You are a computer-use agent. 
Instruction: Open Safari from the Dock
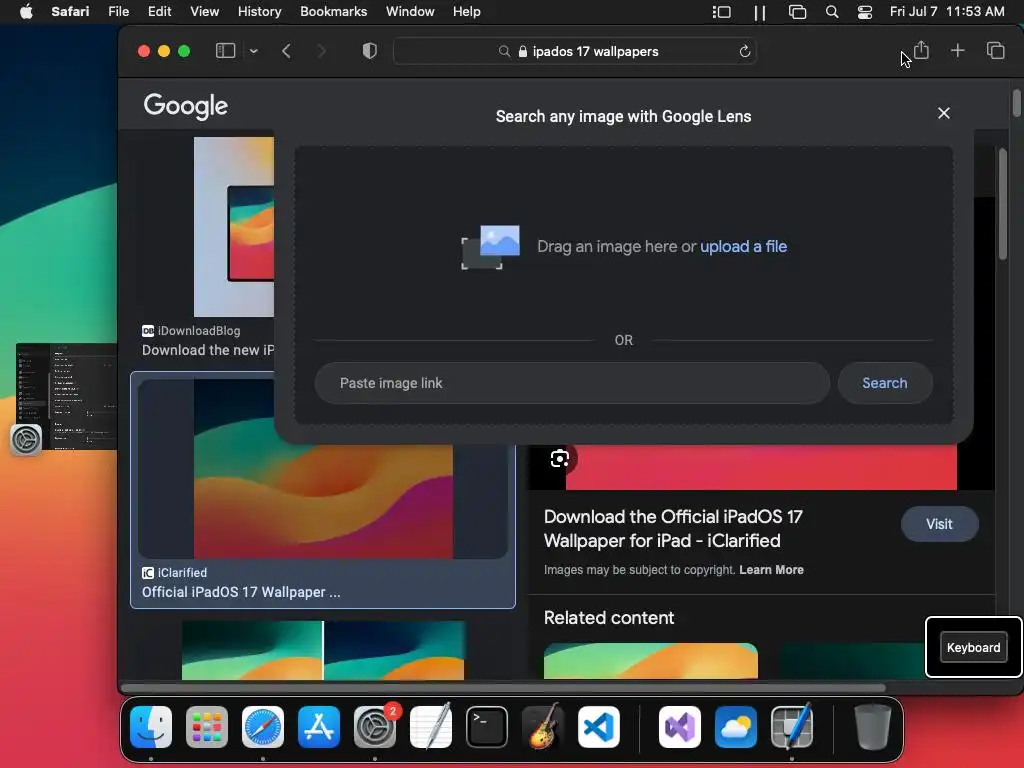[263, 727]
